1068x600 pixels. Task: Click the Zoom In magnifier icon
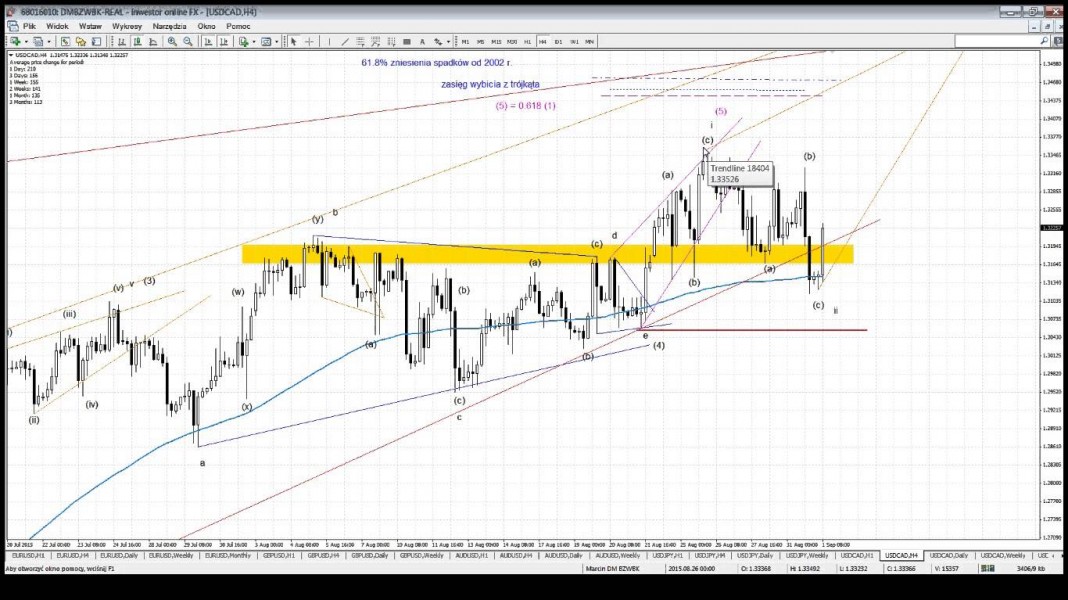(x=172, y=42)
